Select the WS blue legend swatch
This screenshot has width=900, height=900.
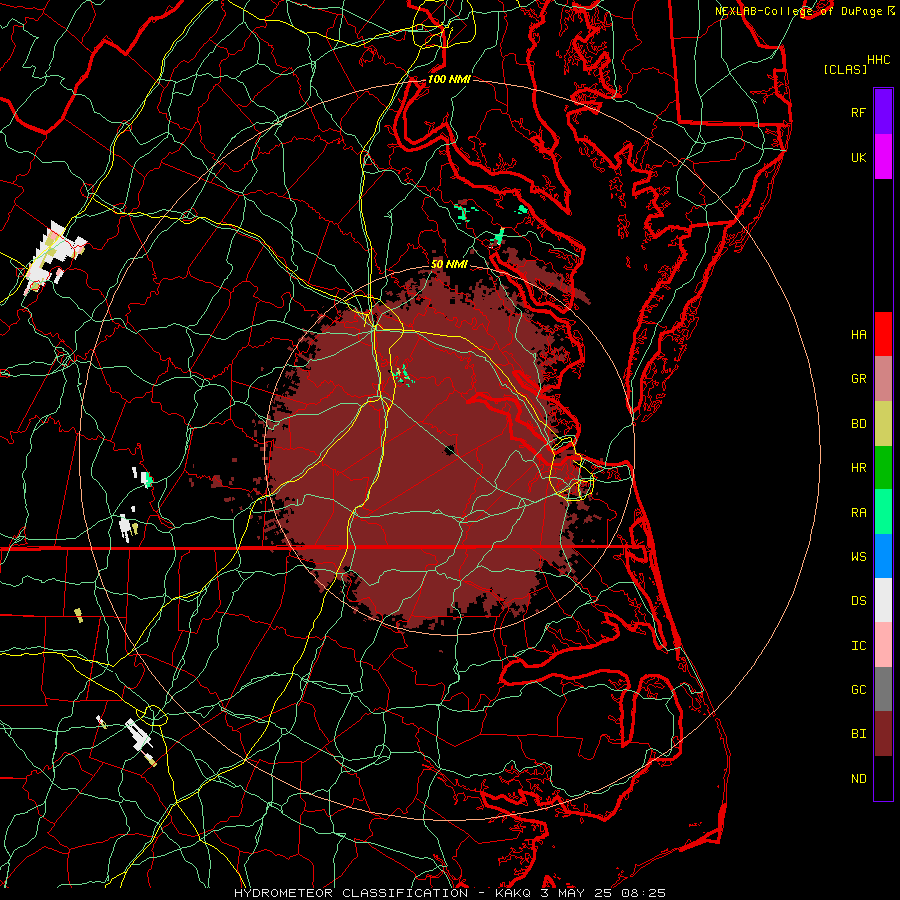(x=883, y=556)
